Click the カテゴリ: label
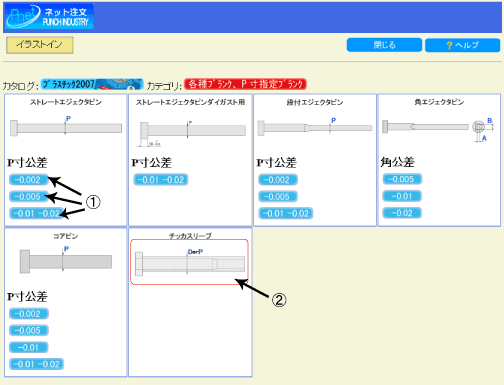The height and width of the screenshot is (385, 504). [164, 86]
